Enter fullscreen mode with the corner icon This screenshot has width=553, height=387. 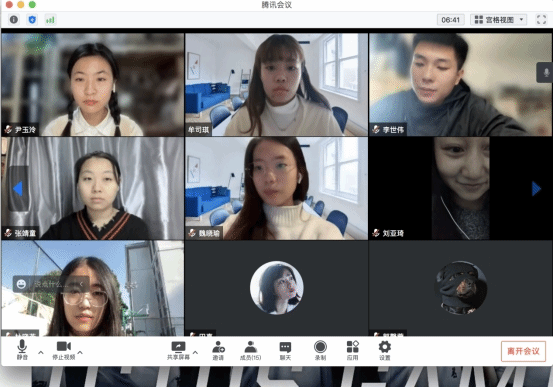(541, 19)
